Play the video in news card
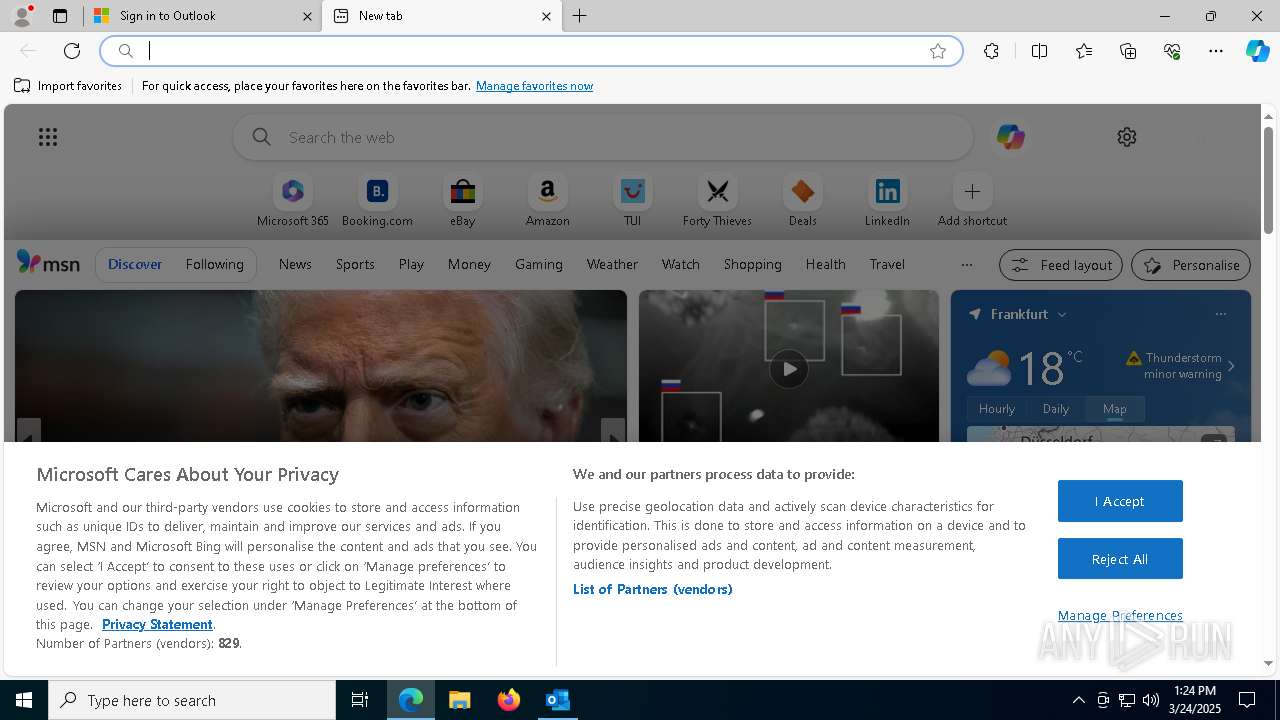1280x720 pixels. (x=789, y=369)
